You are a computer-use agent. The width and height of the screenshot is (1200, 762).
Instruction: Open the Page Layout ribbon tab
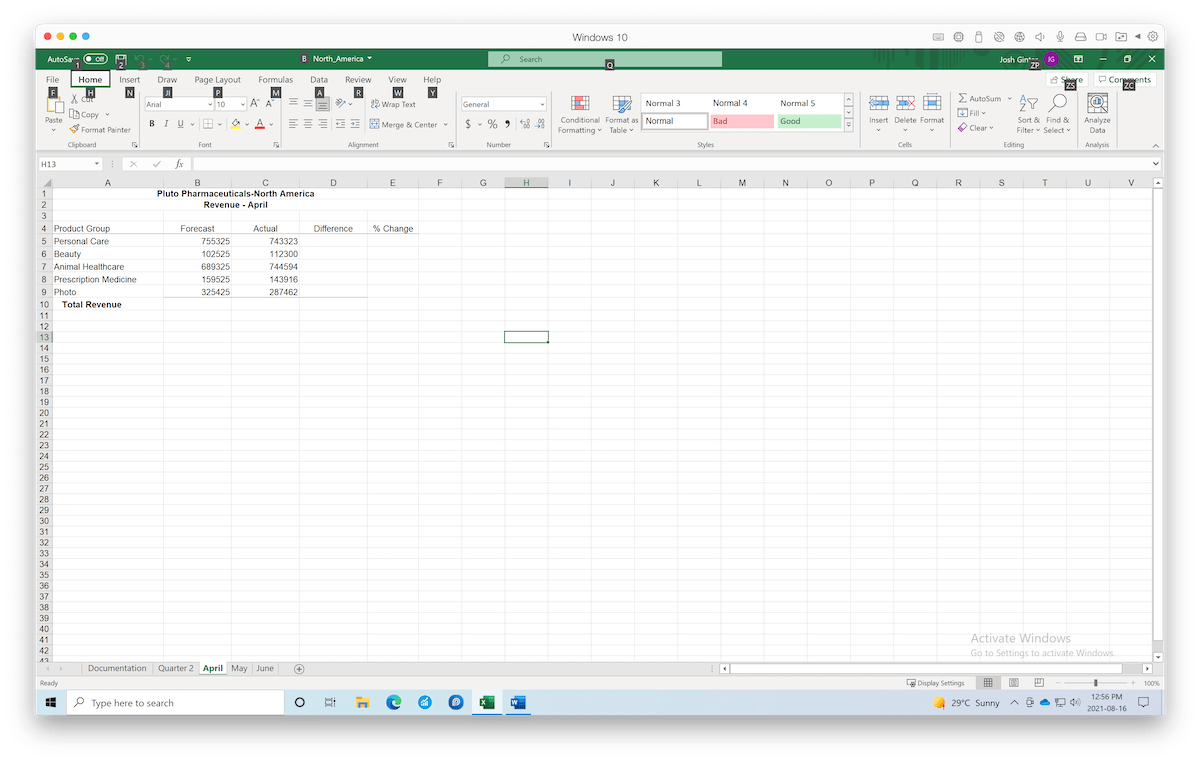tap(218, 80)
